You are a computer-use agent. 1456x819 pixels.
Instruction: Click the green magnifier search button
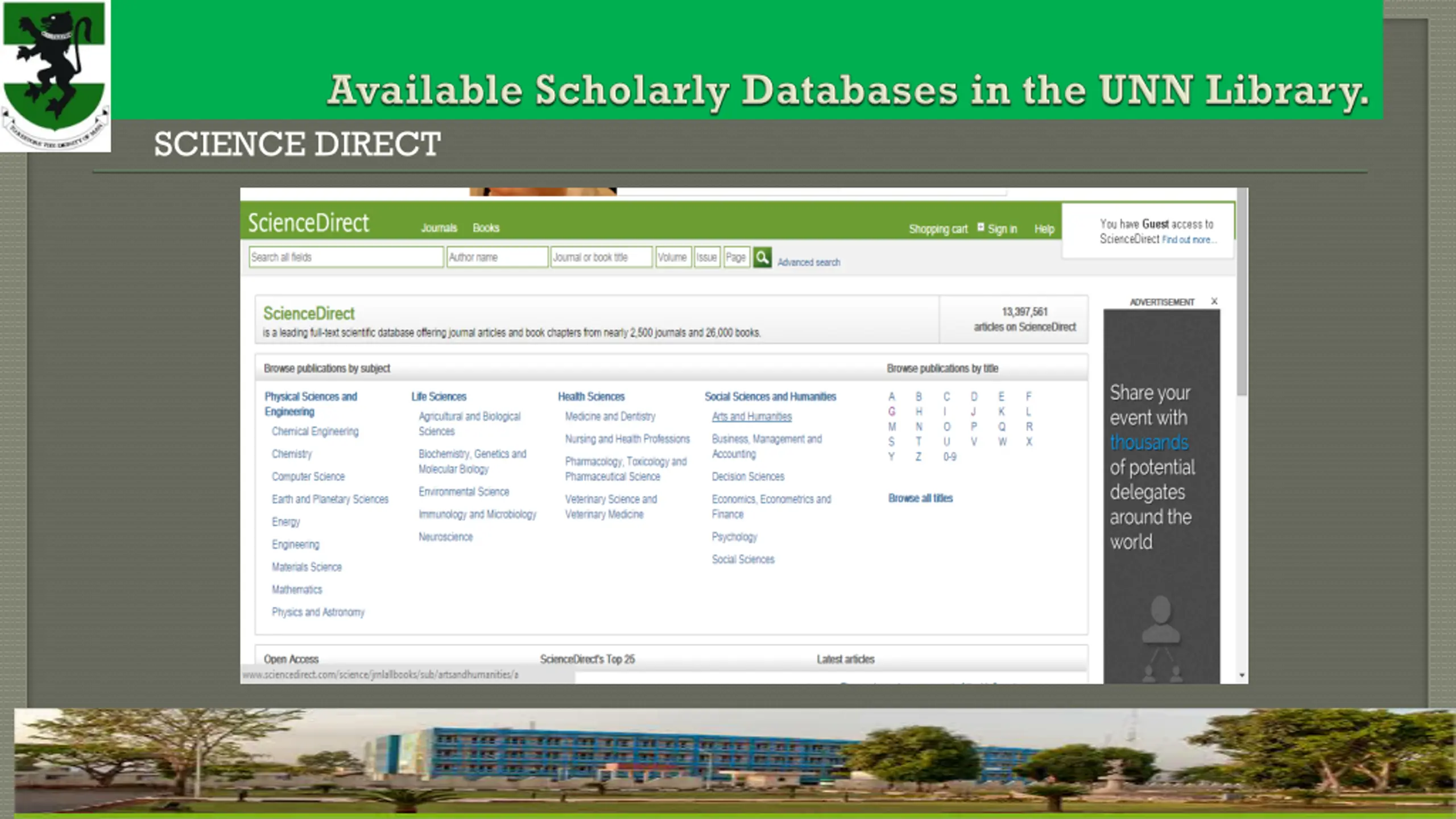tap(762, 258)
